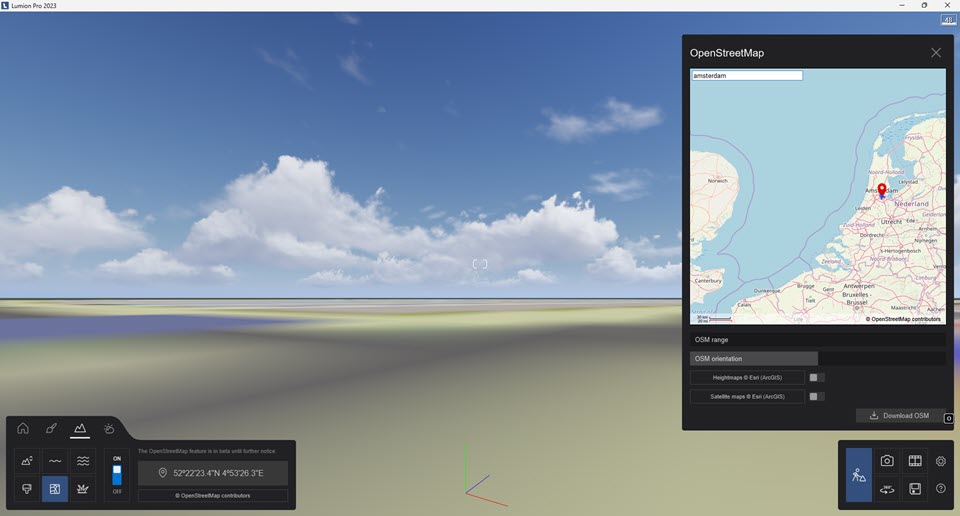960x516 pixels.
Task: Click the OpenStreetMap contributors map attribution link
Action: [x=903, y=319]
